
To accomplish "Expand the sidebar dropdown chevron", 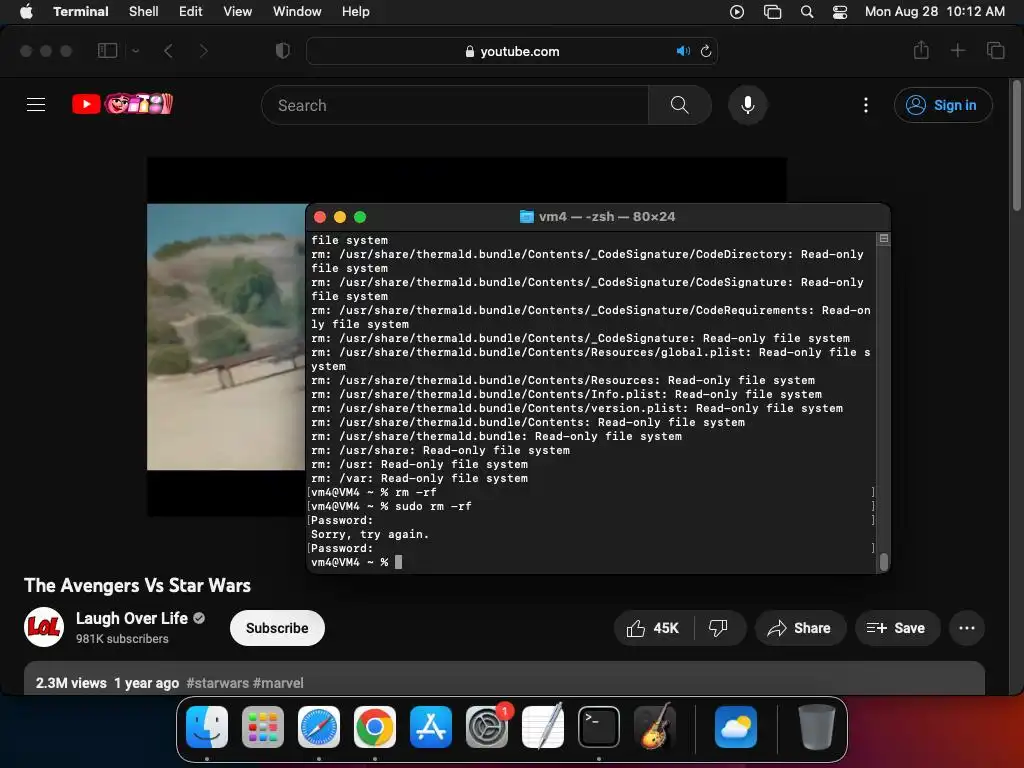I will pos(135,50).
